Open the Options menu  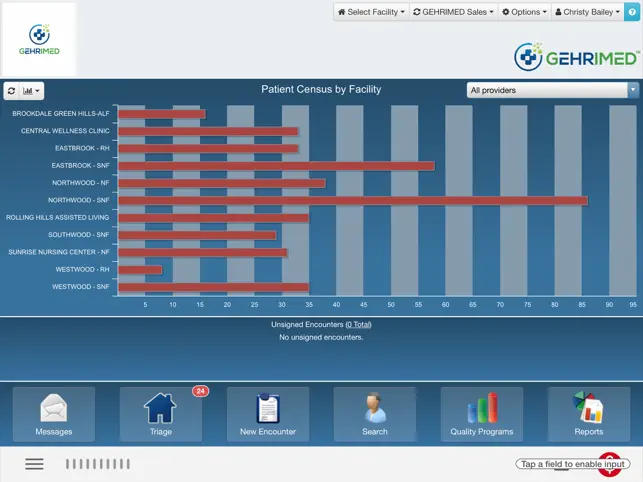click(x=524, y=12)
